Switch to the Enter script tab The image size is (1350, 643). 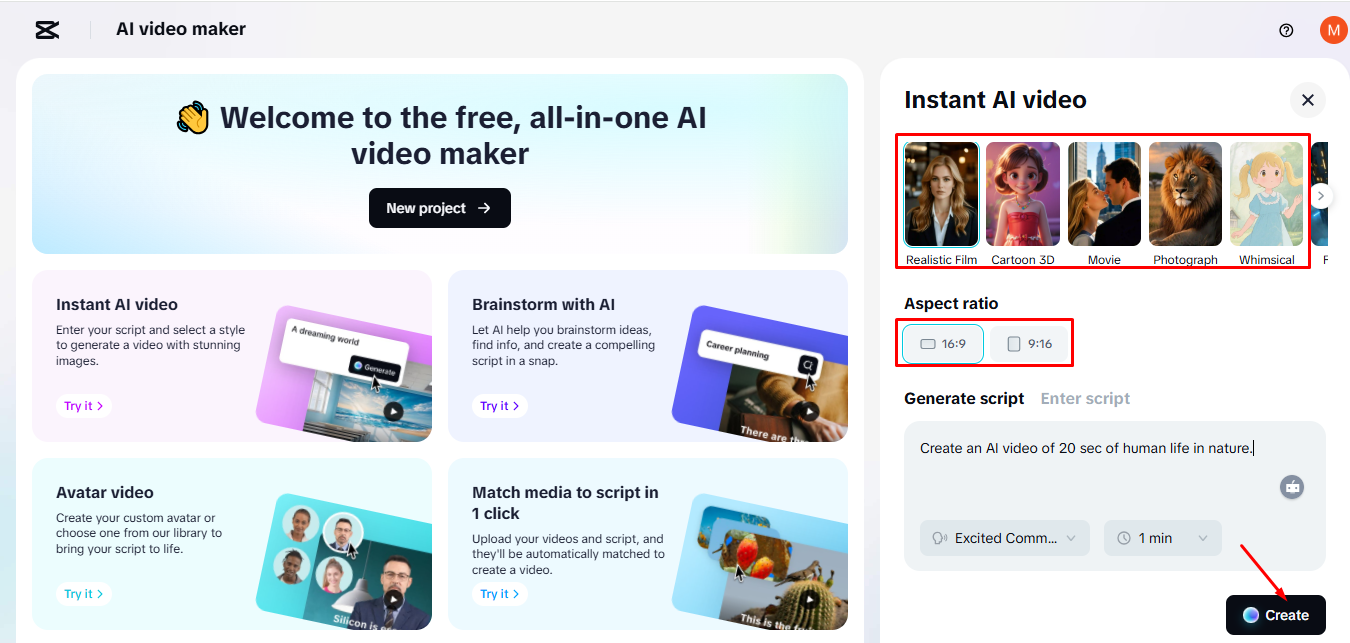1085,398
